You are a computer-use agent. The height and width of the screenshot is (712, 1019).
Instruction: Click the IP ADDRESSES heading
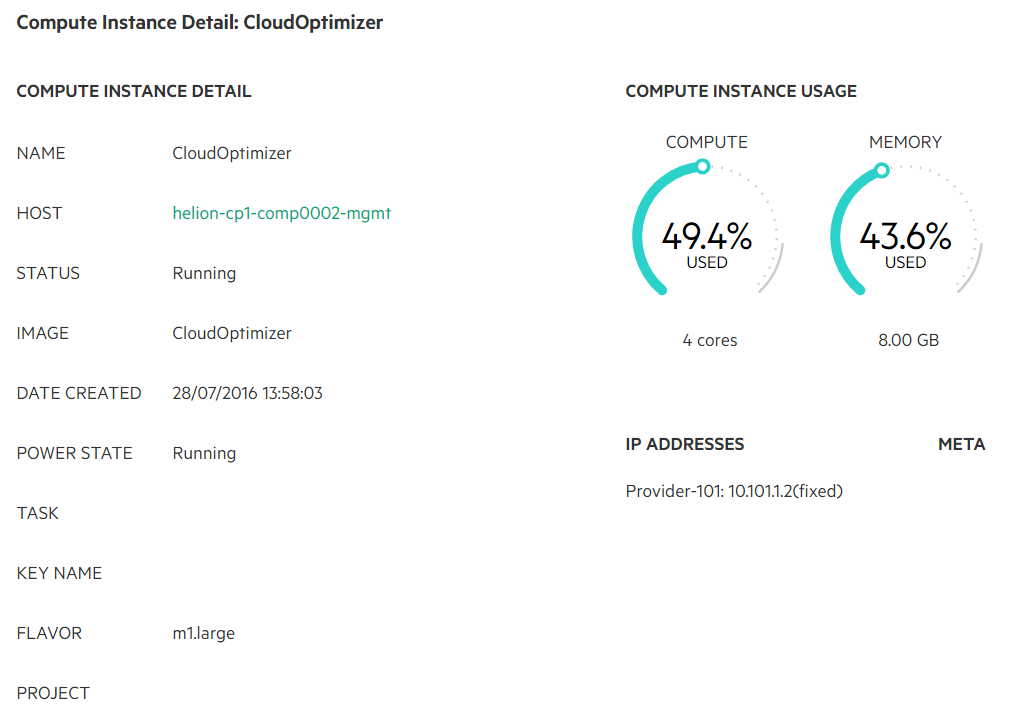point(685,444)
